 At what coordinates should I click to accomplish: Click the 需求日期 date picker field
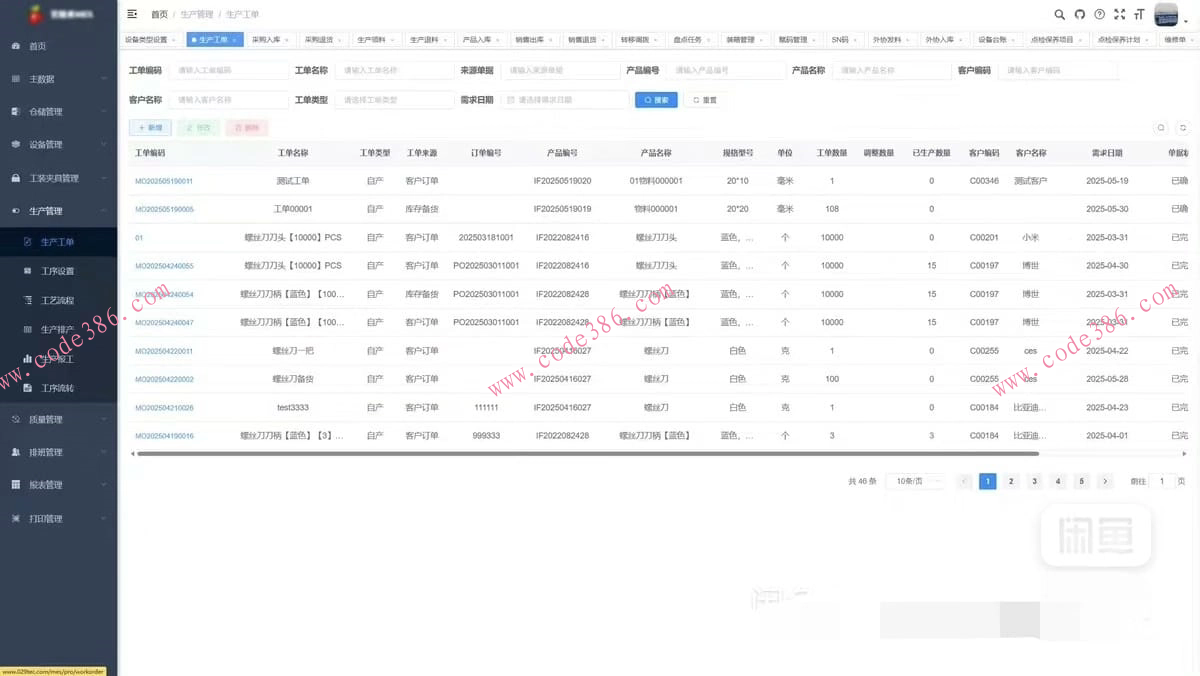click(x=567, y=100)
